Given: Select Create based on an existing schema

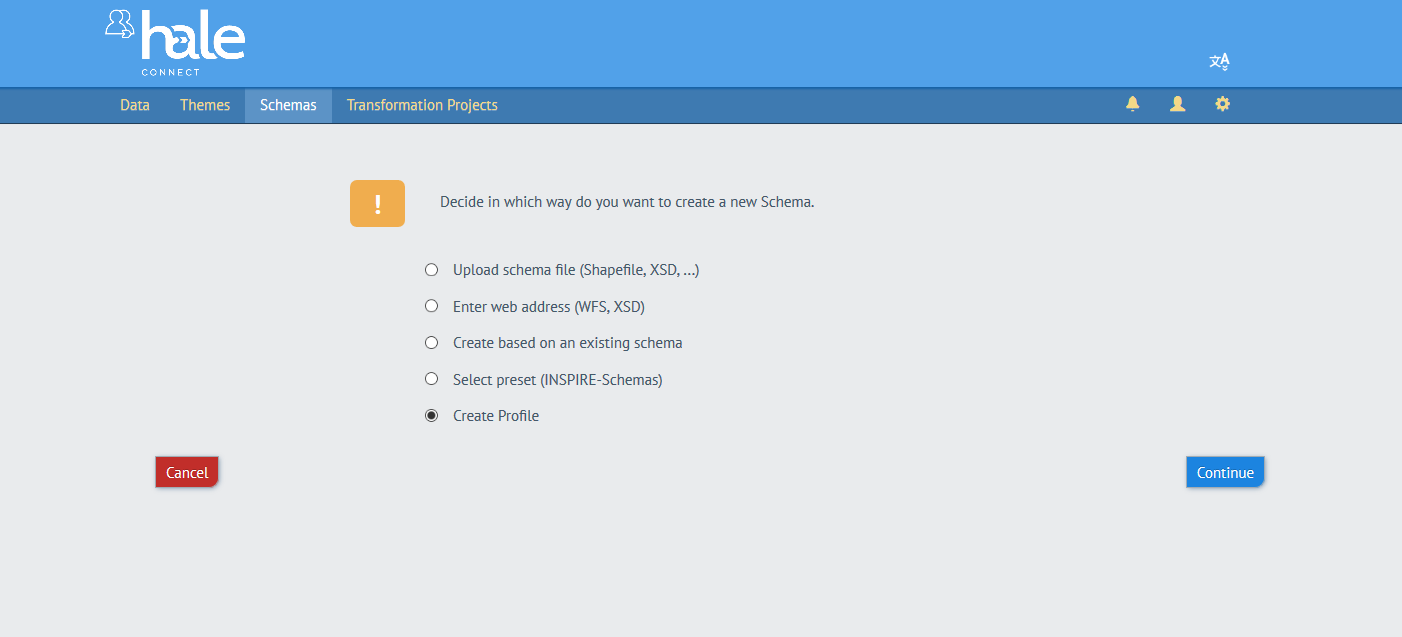Looking at the screenshot, I should (x=431, y=342).
